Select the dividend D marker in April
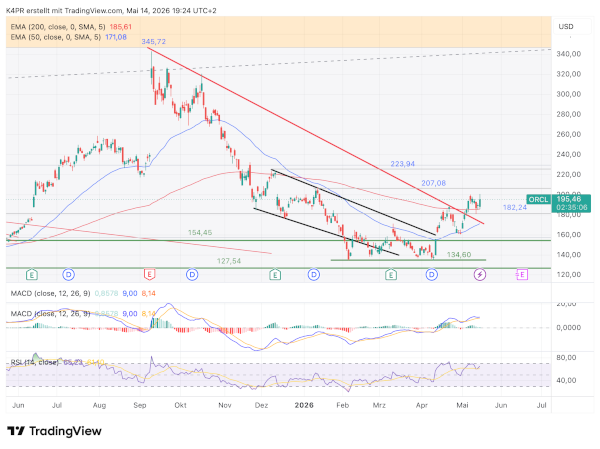 [432, 274]
